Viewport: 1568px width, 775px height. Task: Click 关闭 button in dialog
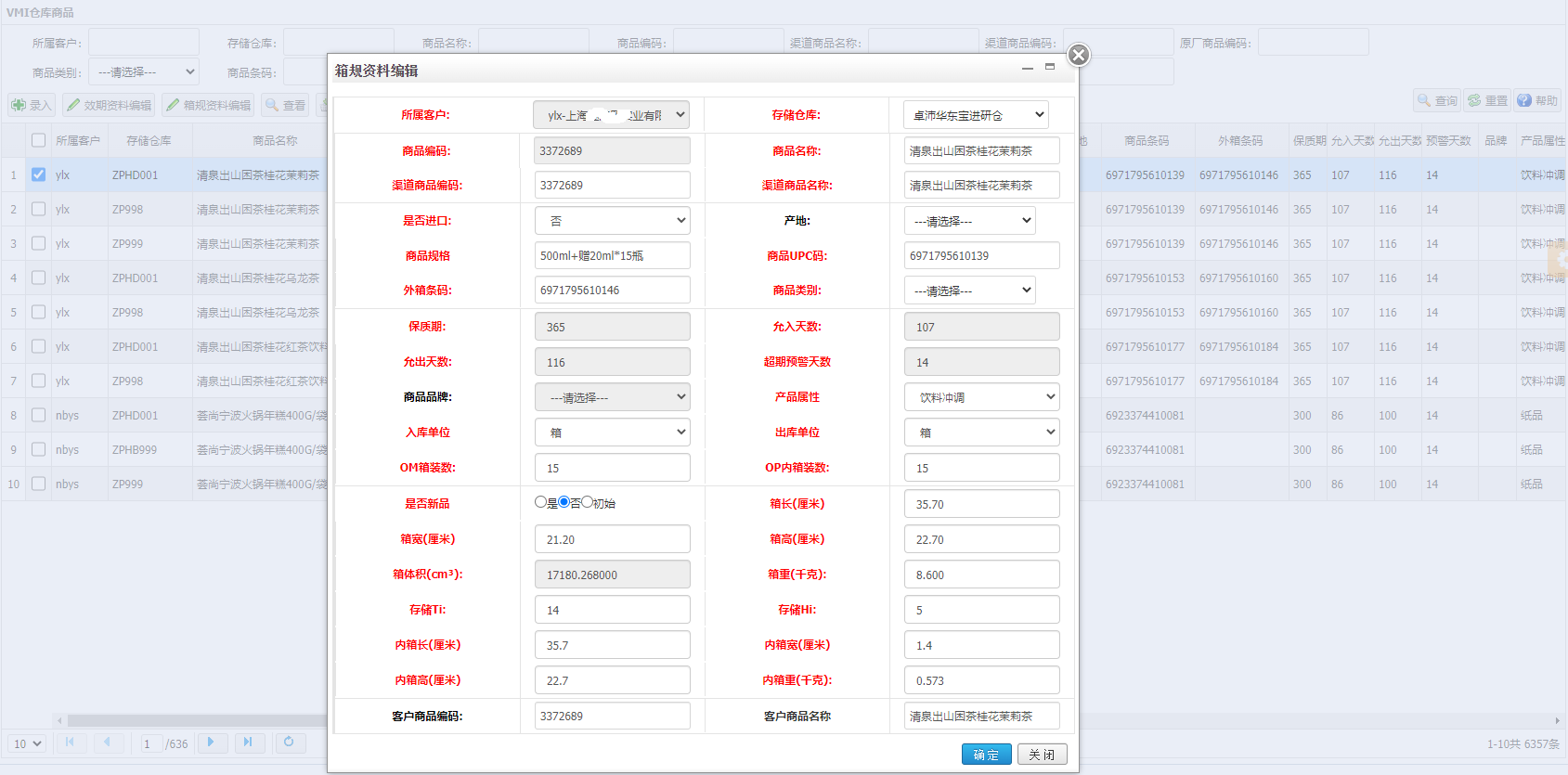point(1042,755)
